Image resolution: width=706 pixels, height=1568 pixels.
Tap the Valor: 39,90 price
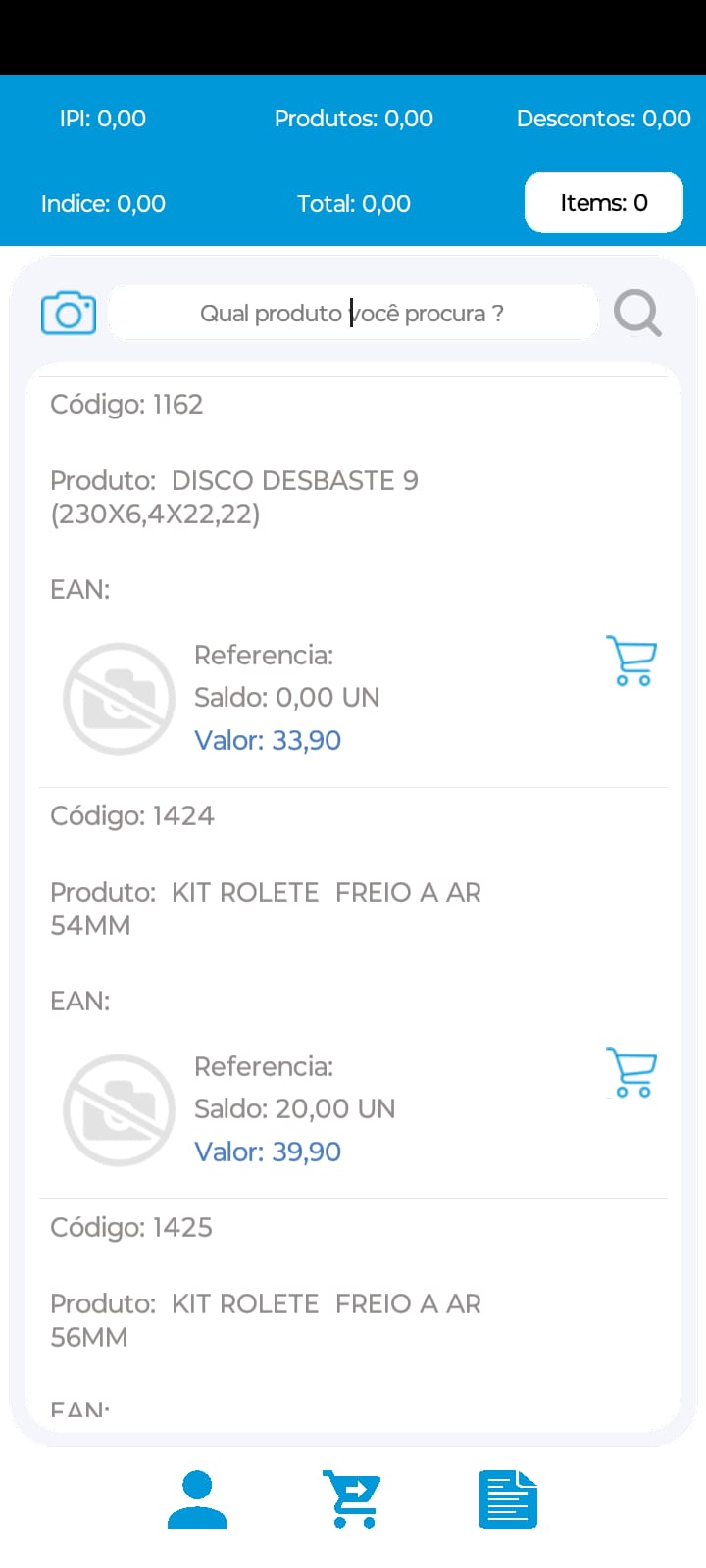click(268, 1151)
